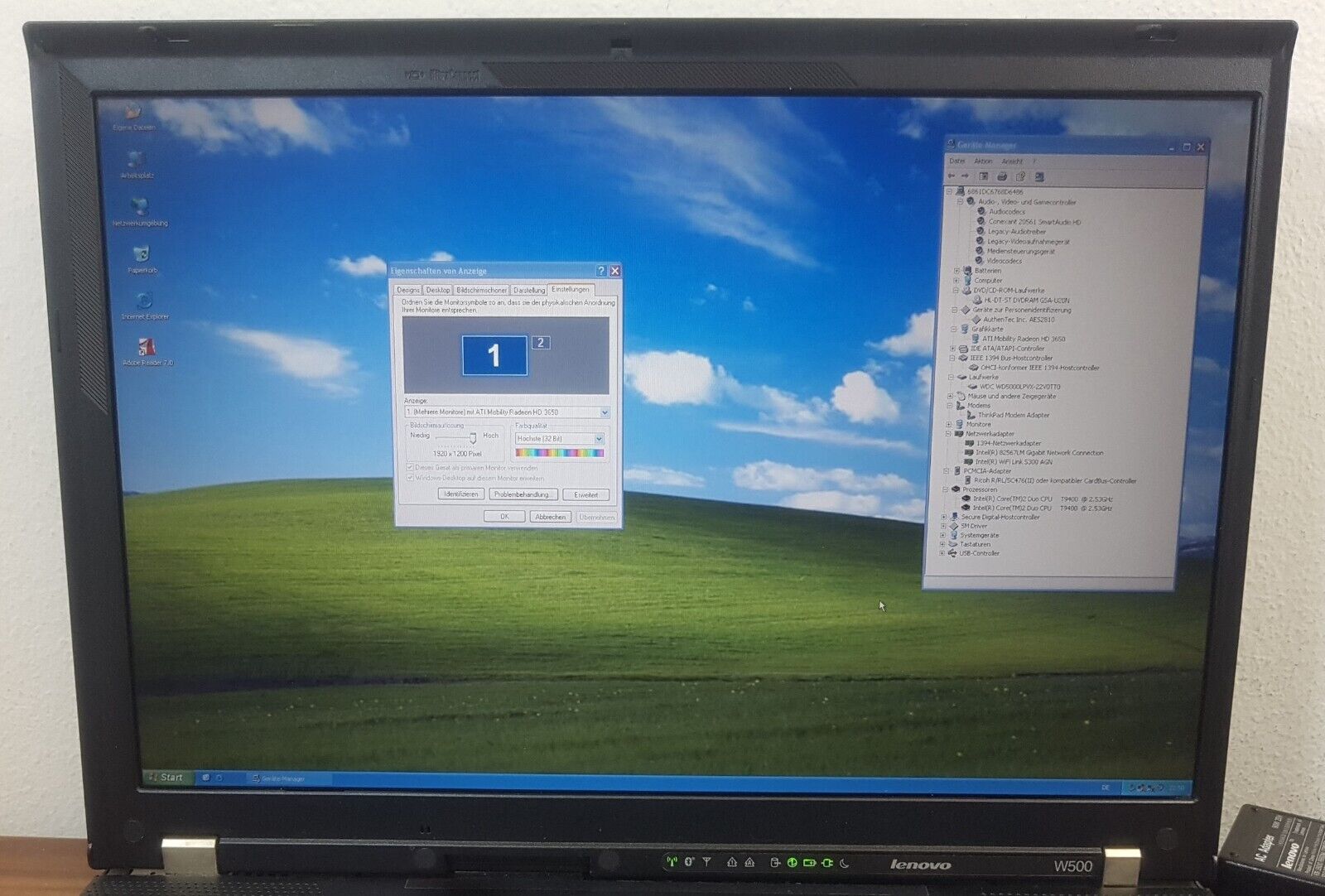
Task: Switch to the Bildschirmschoner tab
Action: point(482,290)
